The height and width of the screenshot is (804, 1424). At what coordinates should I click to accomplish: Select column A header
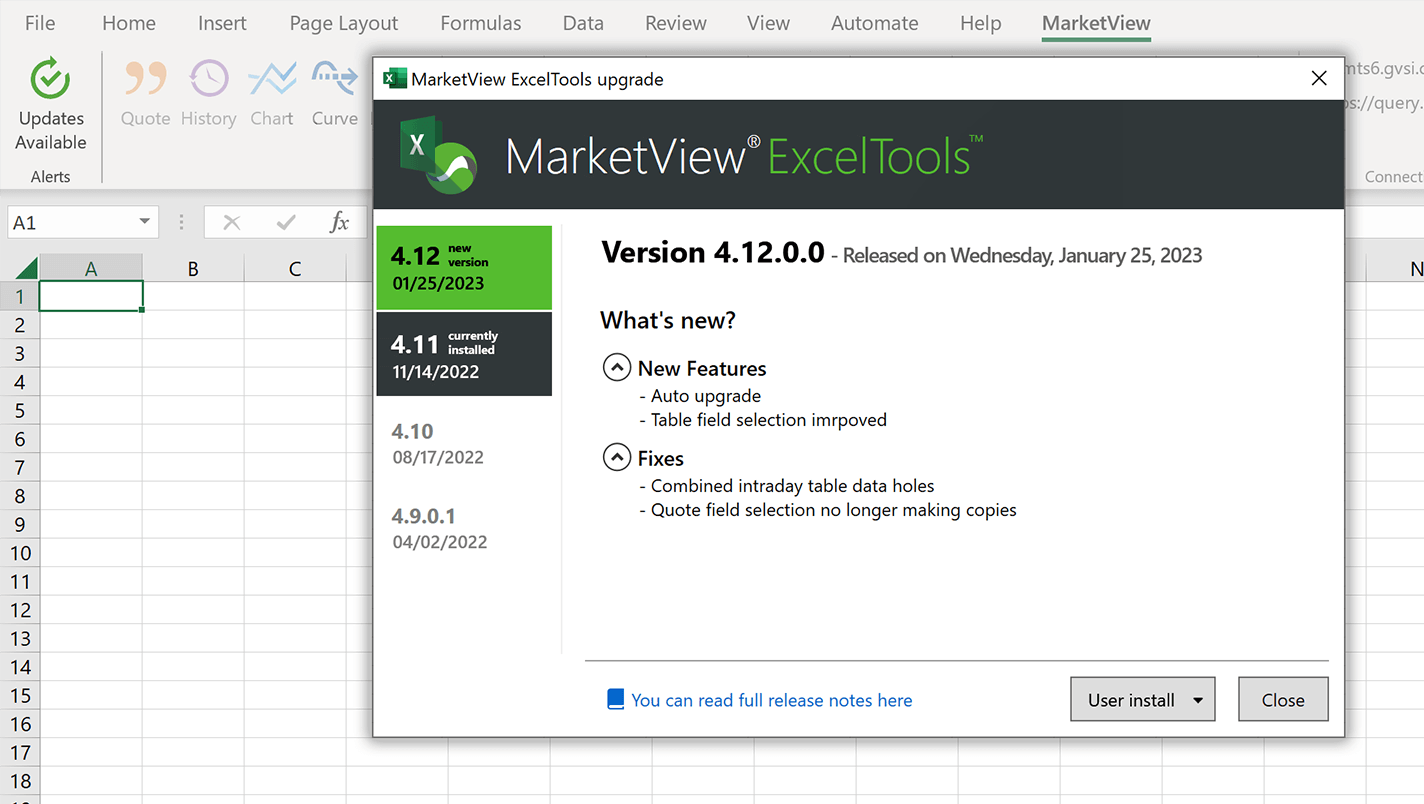point(91,268)
